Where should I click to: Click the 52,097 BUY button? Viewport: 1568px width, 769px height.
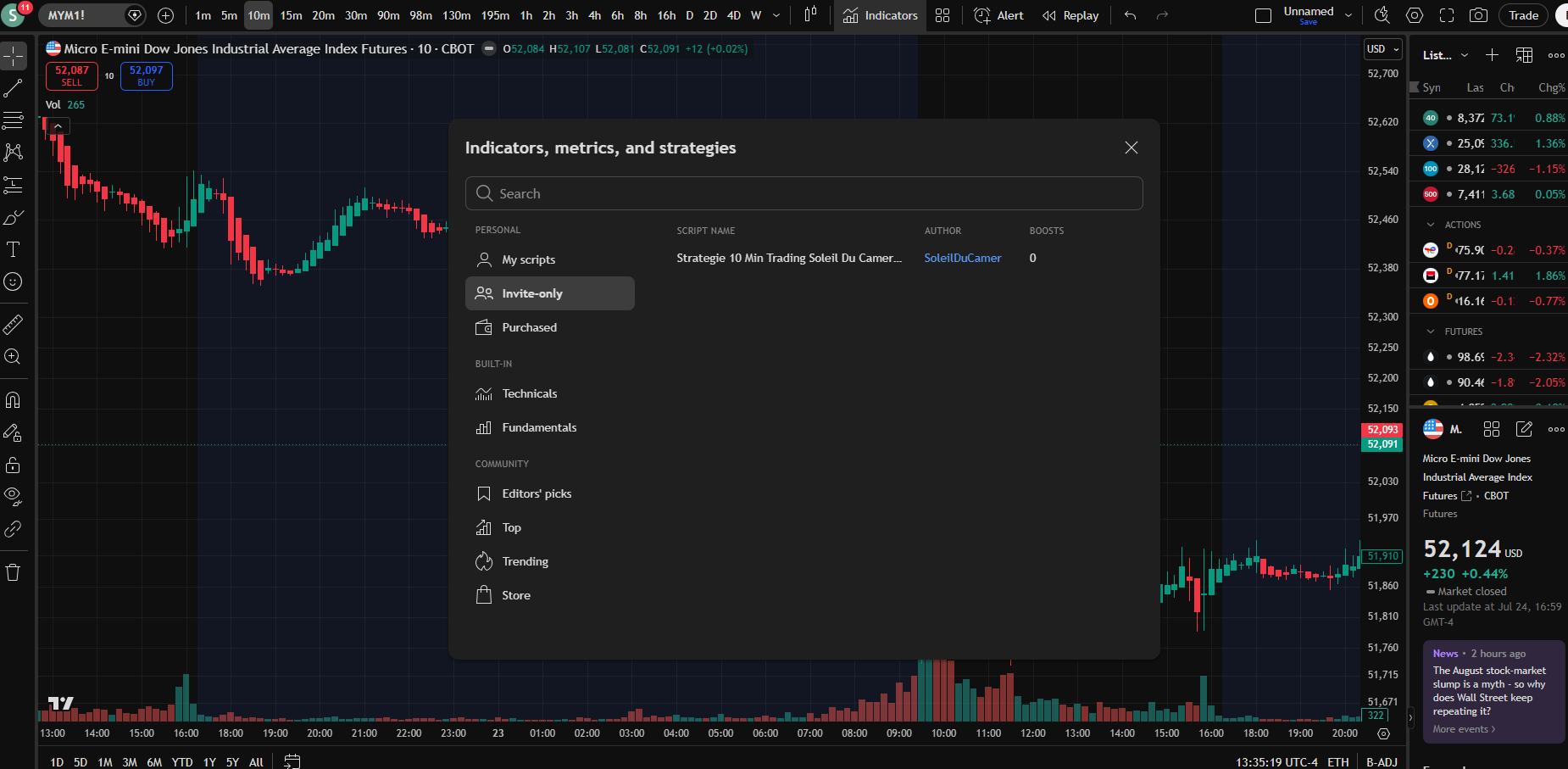tap(147, 76)
